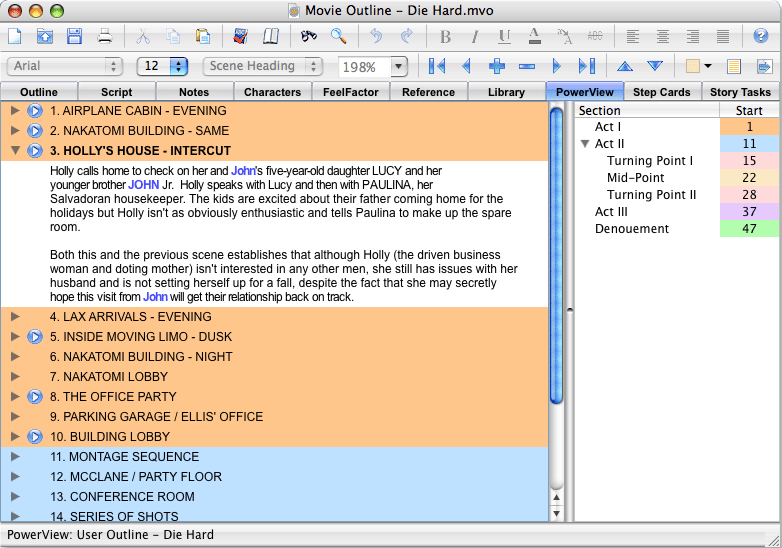Remove step with minus icon

(x=527, y=66)
